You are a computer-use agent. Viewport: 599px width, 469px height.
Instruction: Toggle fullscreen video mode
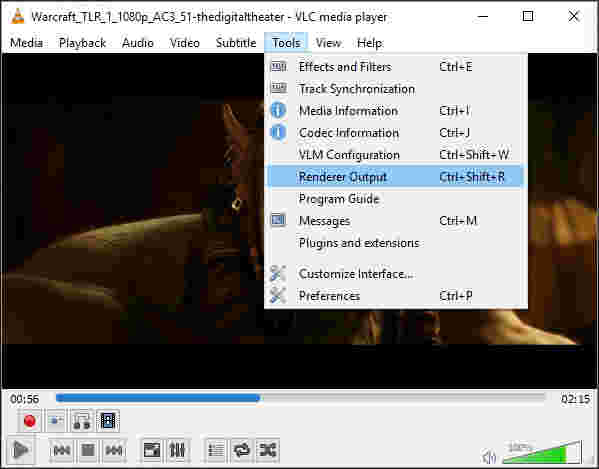151,451
